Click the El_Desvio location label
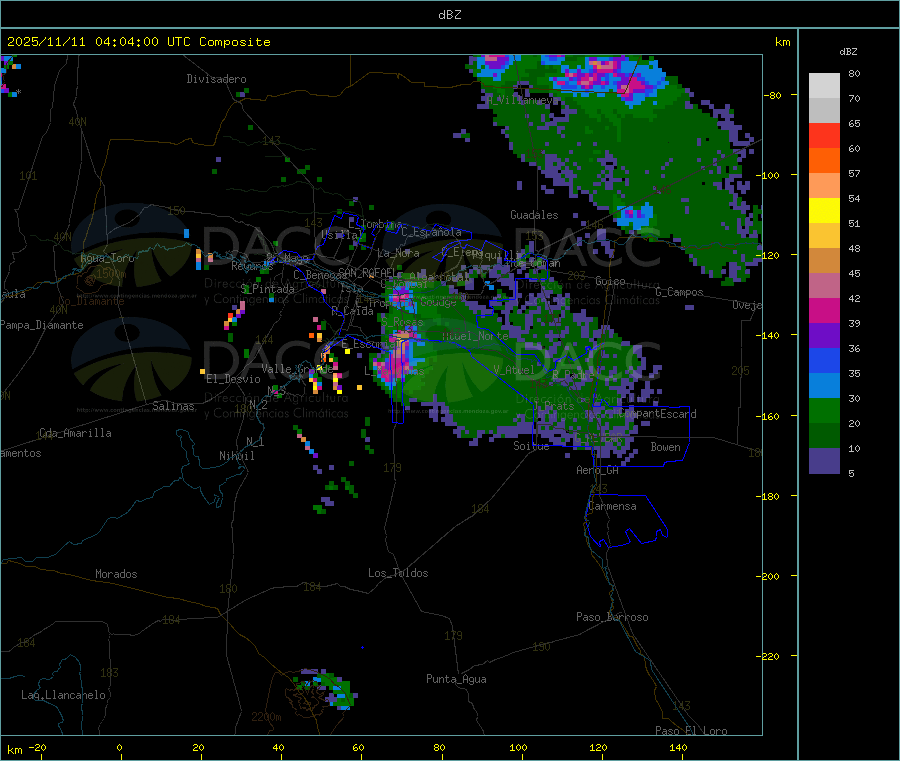 (x=233, y=379)
